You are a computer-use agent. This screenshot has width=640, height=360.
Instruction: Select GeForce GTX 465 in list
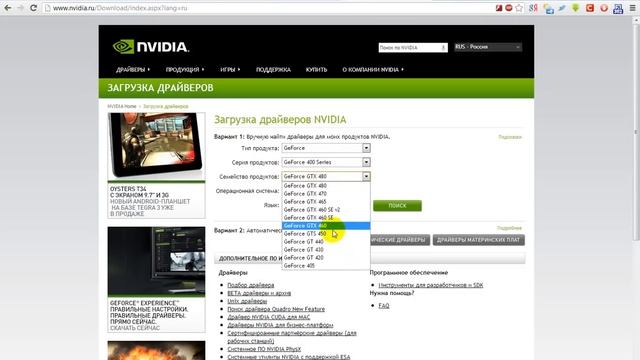(326, 202)
